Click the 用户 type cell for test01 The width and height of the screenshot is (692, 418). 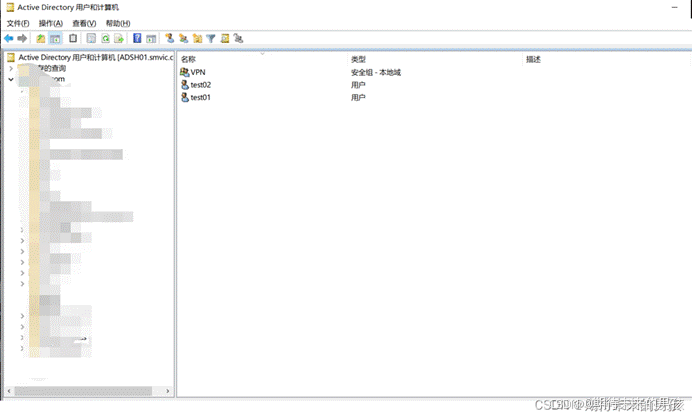coord(358,97)
